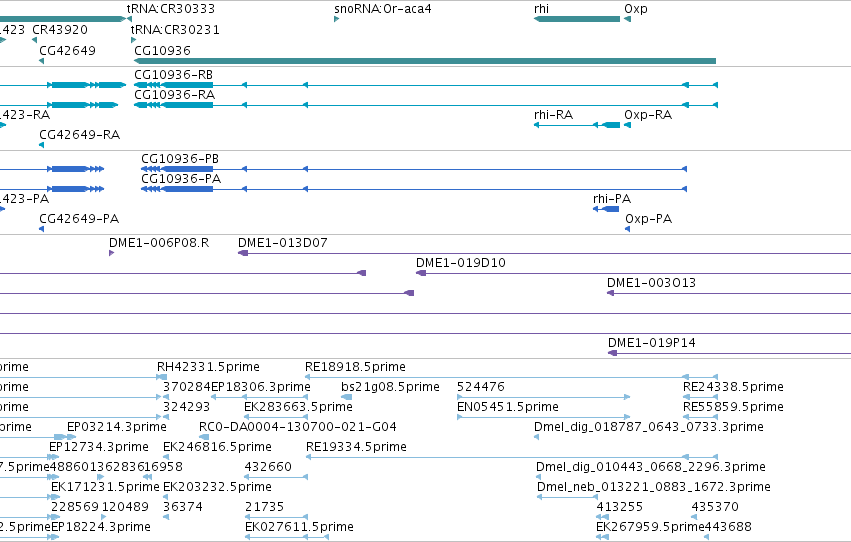Select the RC0-DA0004-130700-021-G04 label
851x542 pixels.
[298, 427]
